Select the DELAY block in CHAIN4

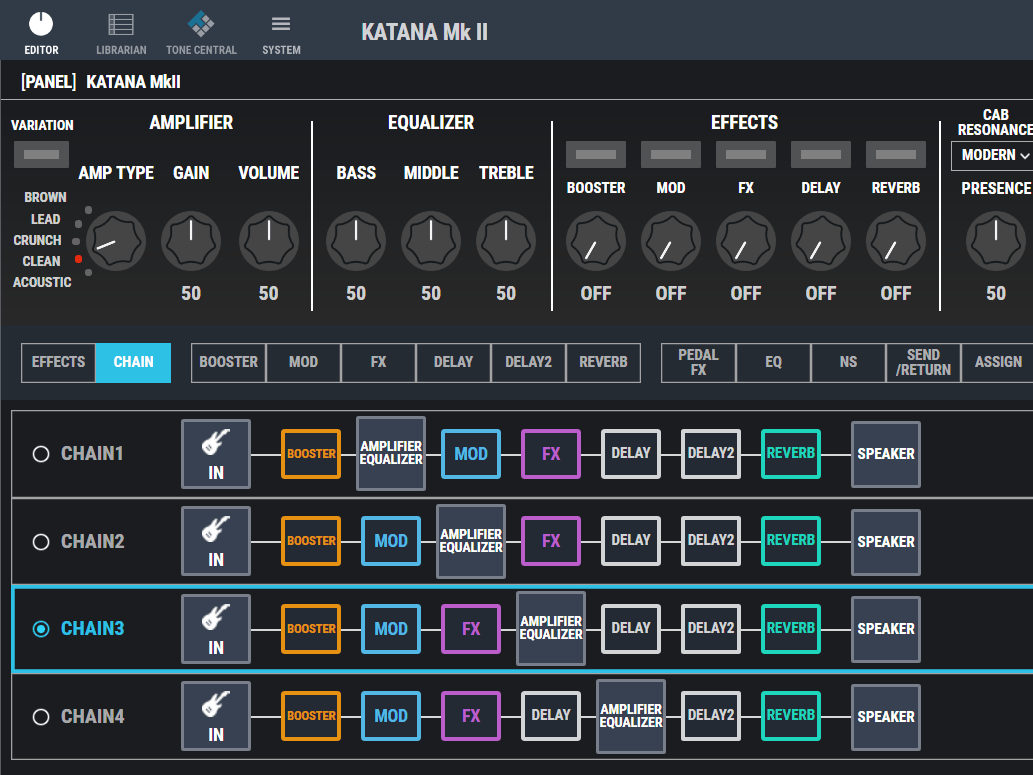[x=551, y=716]
